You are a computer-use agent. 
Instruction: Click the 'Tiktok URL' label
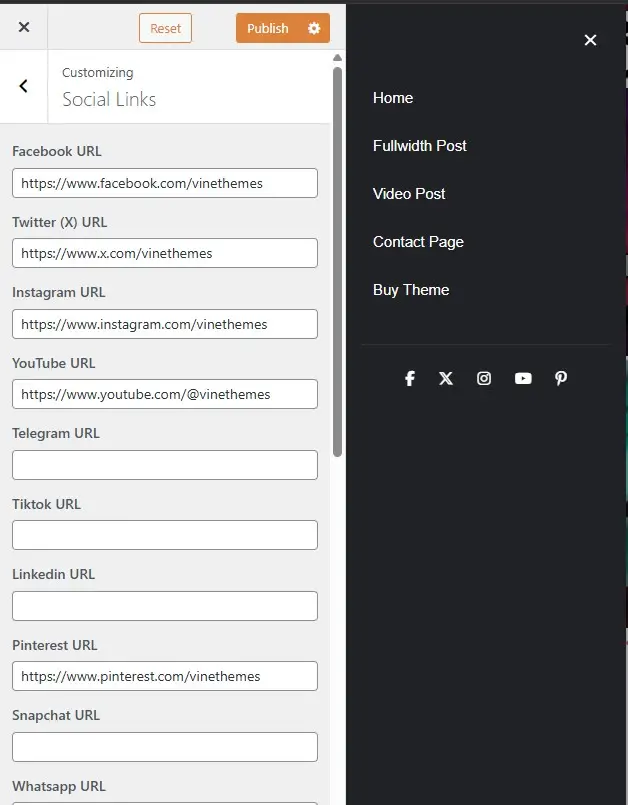pos(46,504)
